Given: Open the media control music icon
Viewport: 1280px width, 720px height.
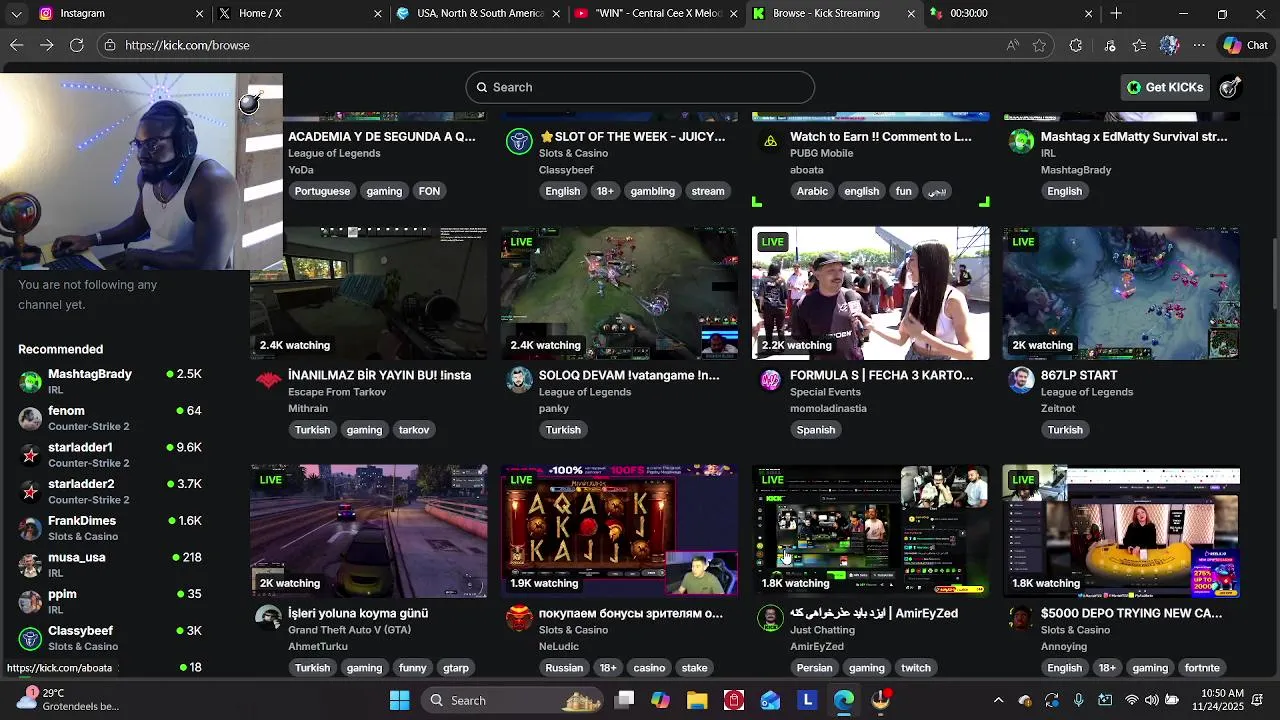Looking at the screenshot, I should pos(1110,45).
